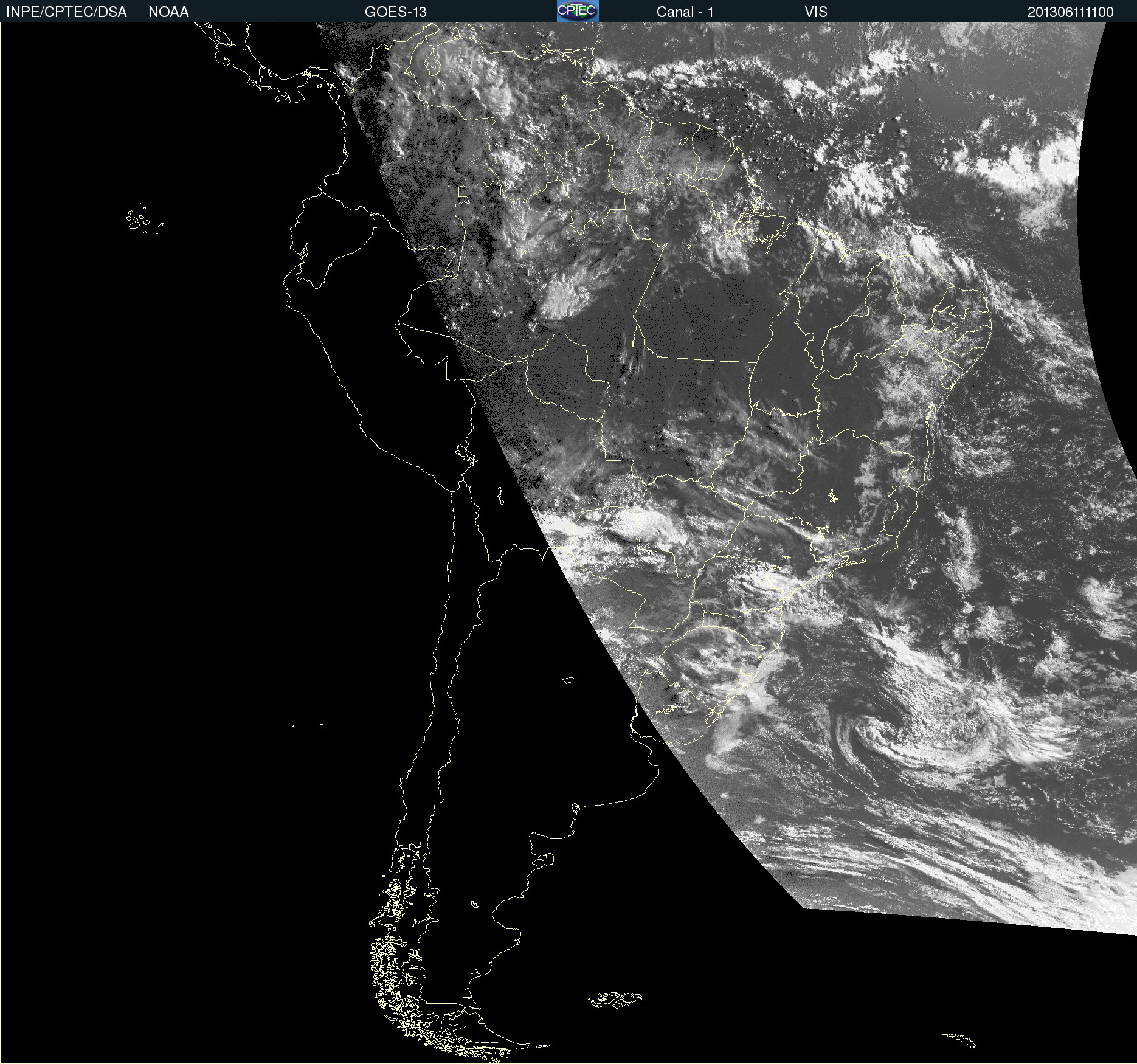Viewport: 1137px width, 1064px height.
Task: Click the NOAA label in the header
Action: pos(168,12)
